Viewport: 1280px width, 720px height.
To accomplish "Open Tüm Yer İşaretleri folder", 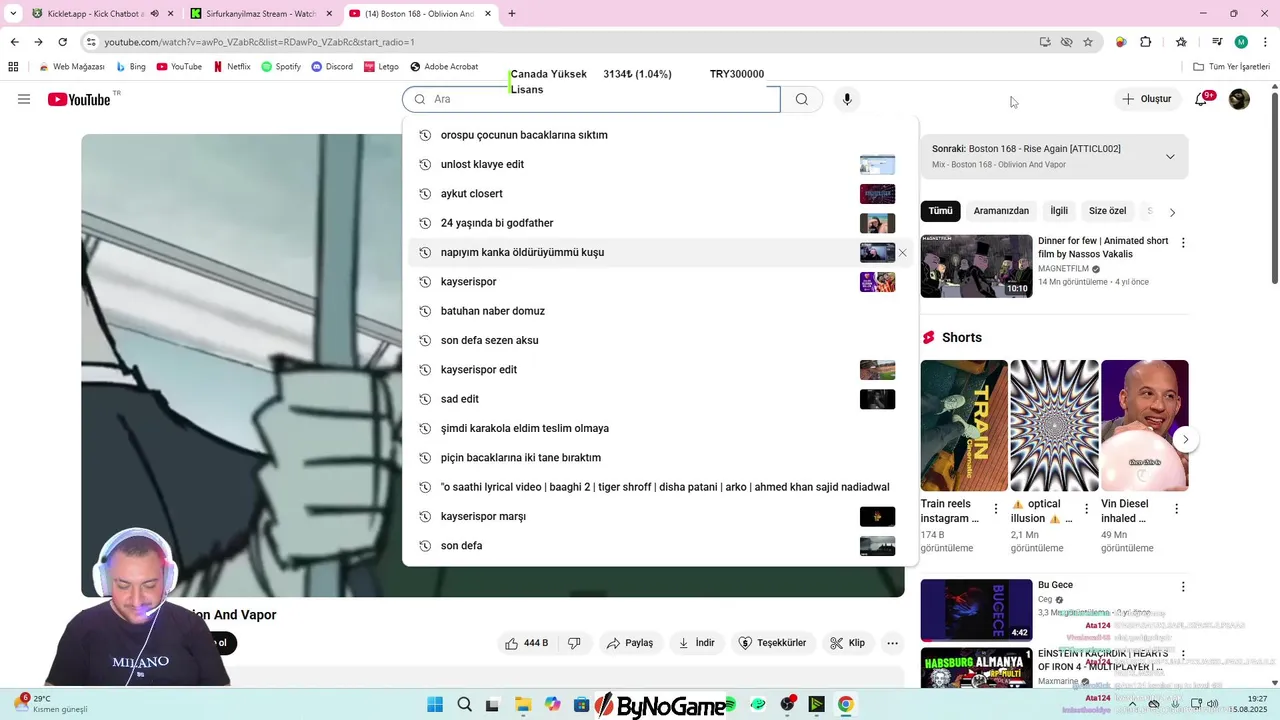I will (x=1232, y=67).
